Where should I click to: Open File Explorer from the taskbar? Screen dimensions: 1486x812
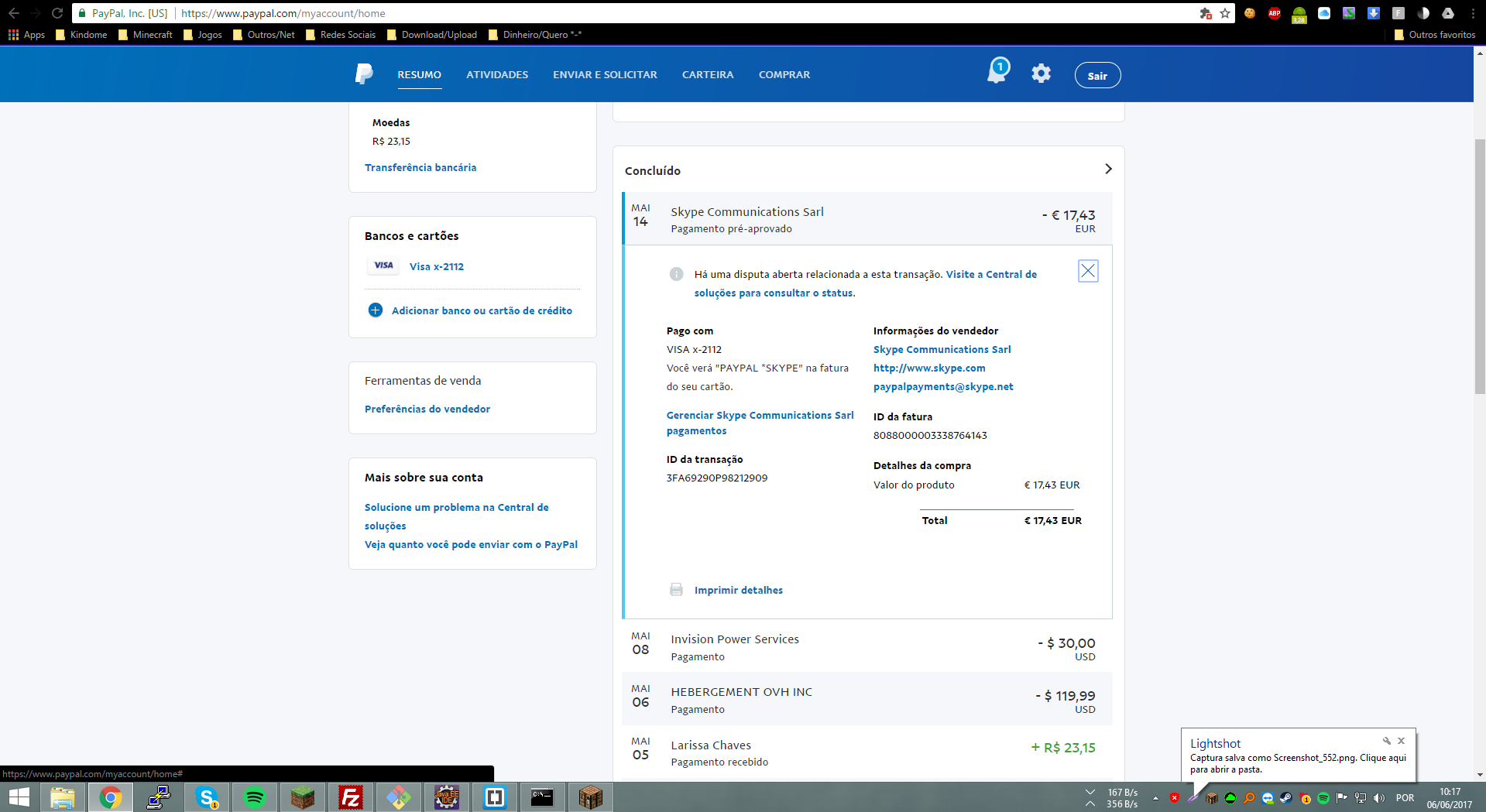click(x=63, y=797)
